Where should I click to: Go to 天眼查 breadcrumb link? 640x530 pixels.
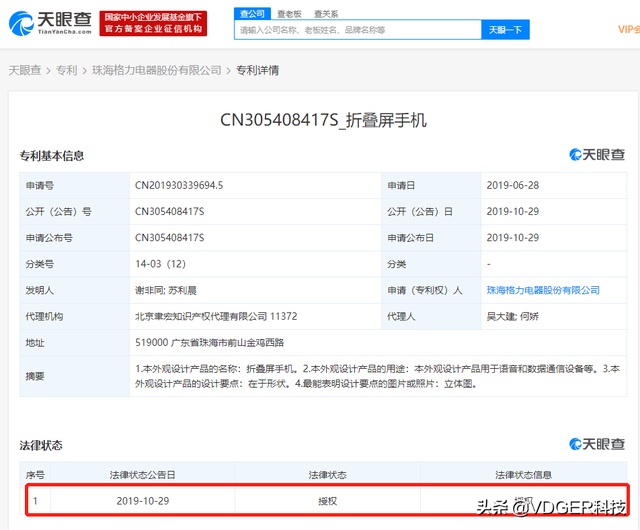(x=25, y=70)
